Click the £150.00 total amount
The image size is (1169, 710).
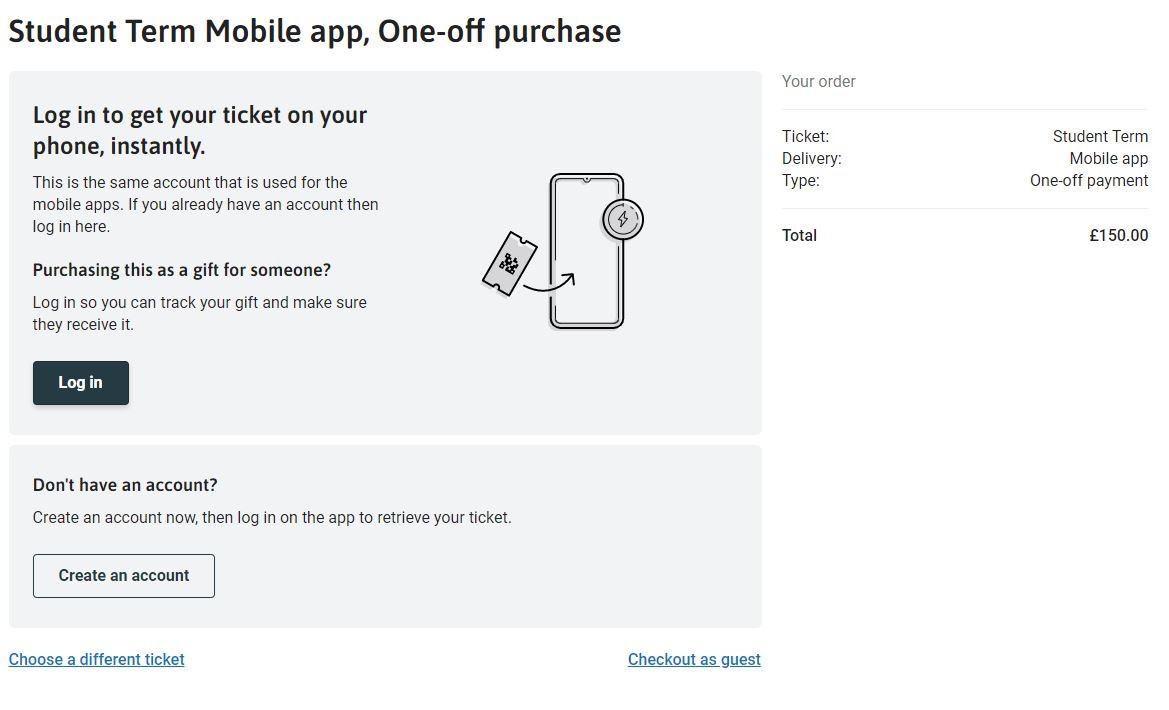tap(1118, 236)
